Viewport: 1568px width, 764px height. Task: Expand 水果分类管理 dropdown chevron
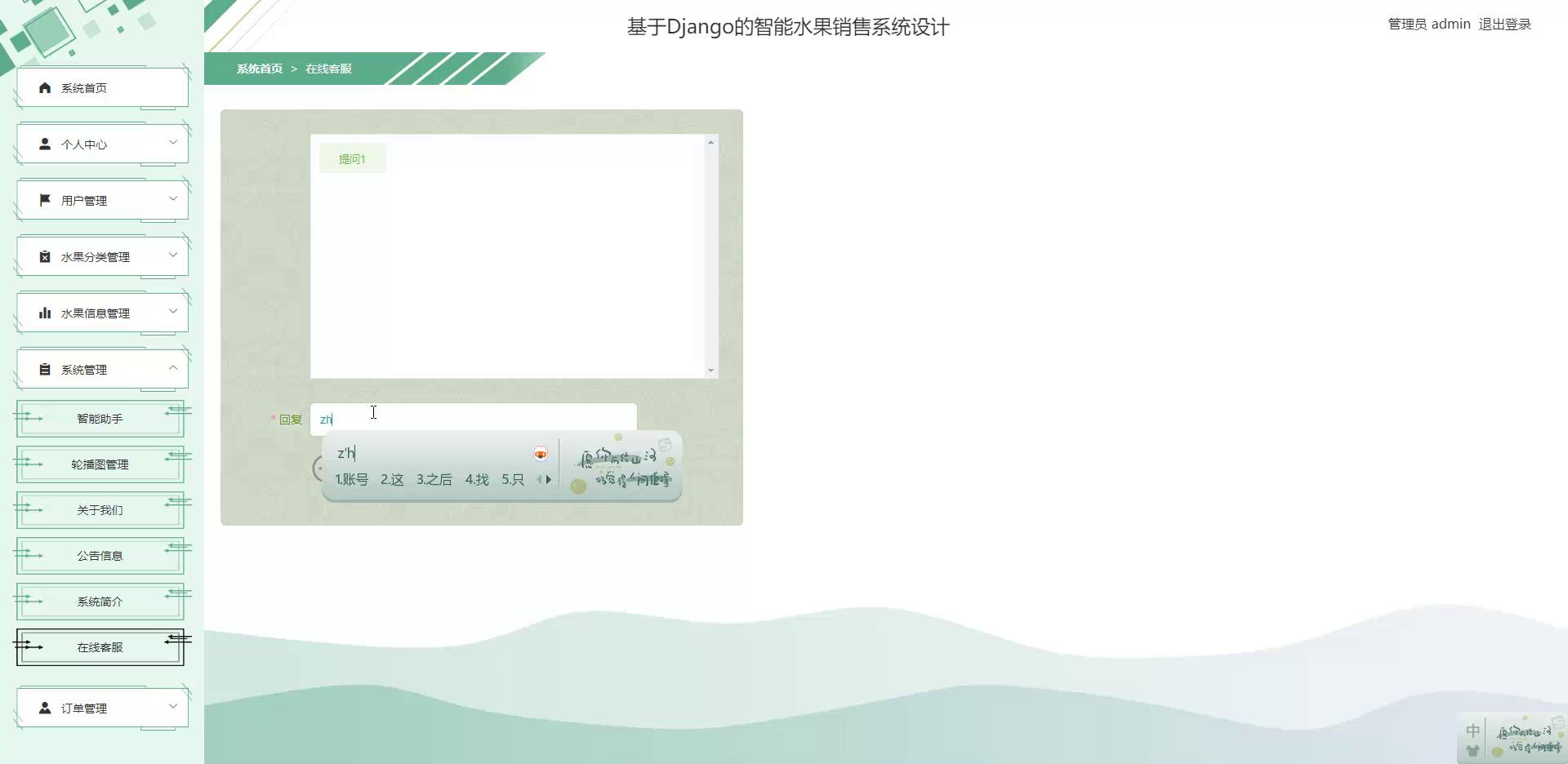pos(173,255)
